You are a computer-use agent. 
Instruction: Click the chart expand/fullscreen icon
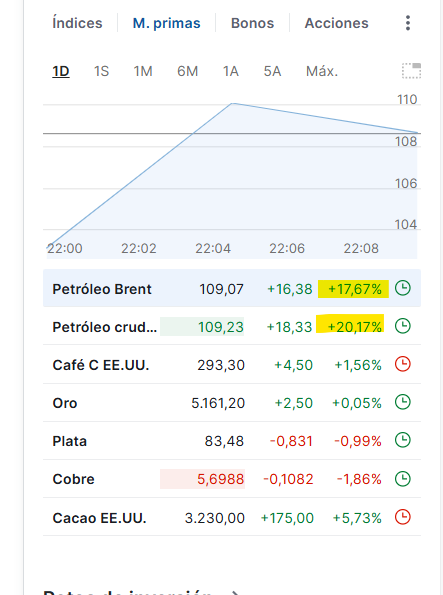tap(411, 71)
